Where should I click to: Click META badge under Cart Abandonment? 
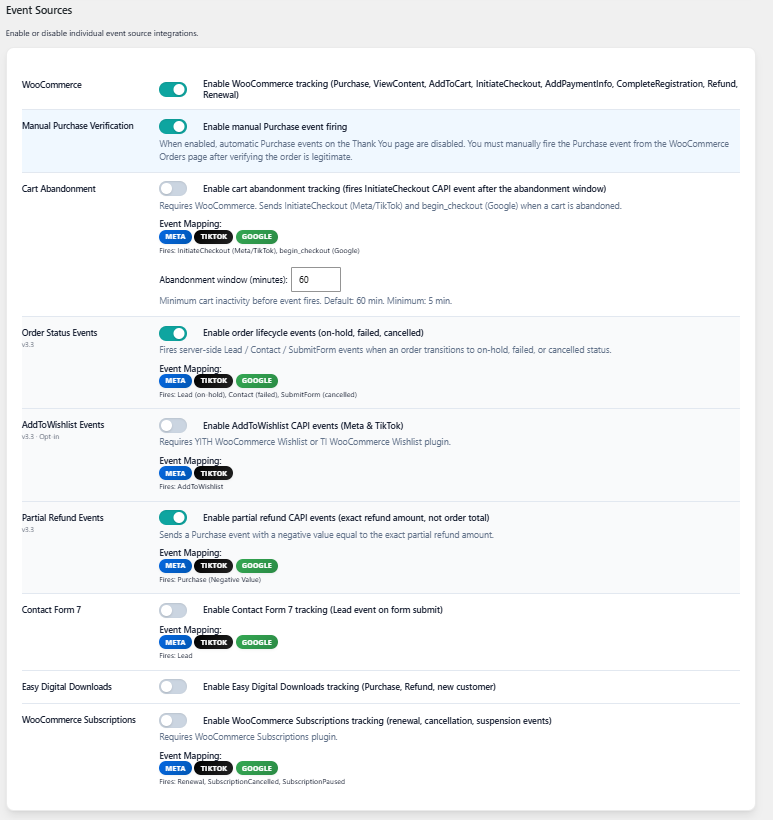coord(175,237)
